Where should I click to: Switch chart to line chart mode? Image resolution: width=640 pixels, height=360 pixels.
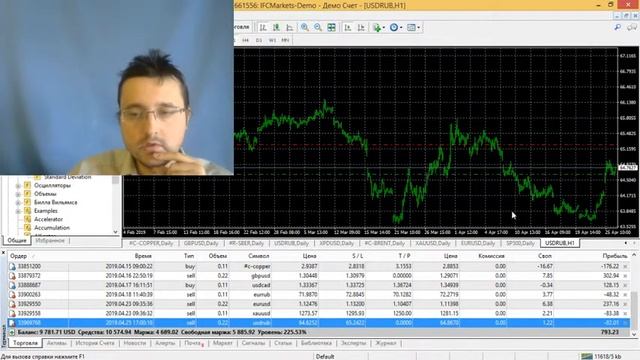[x=289, y=27]
